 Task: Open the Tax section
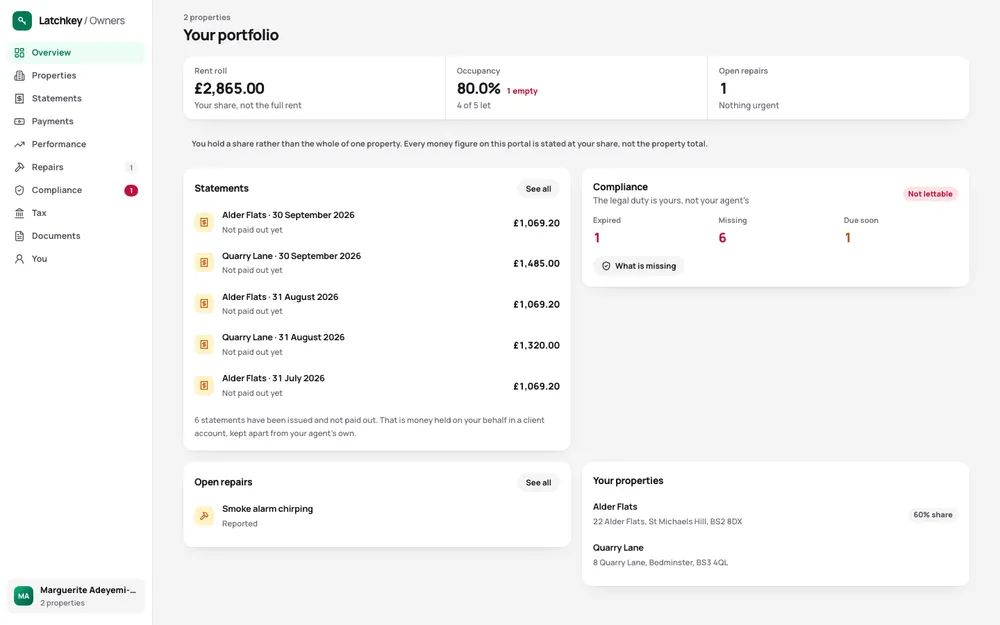76,213
